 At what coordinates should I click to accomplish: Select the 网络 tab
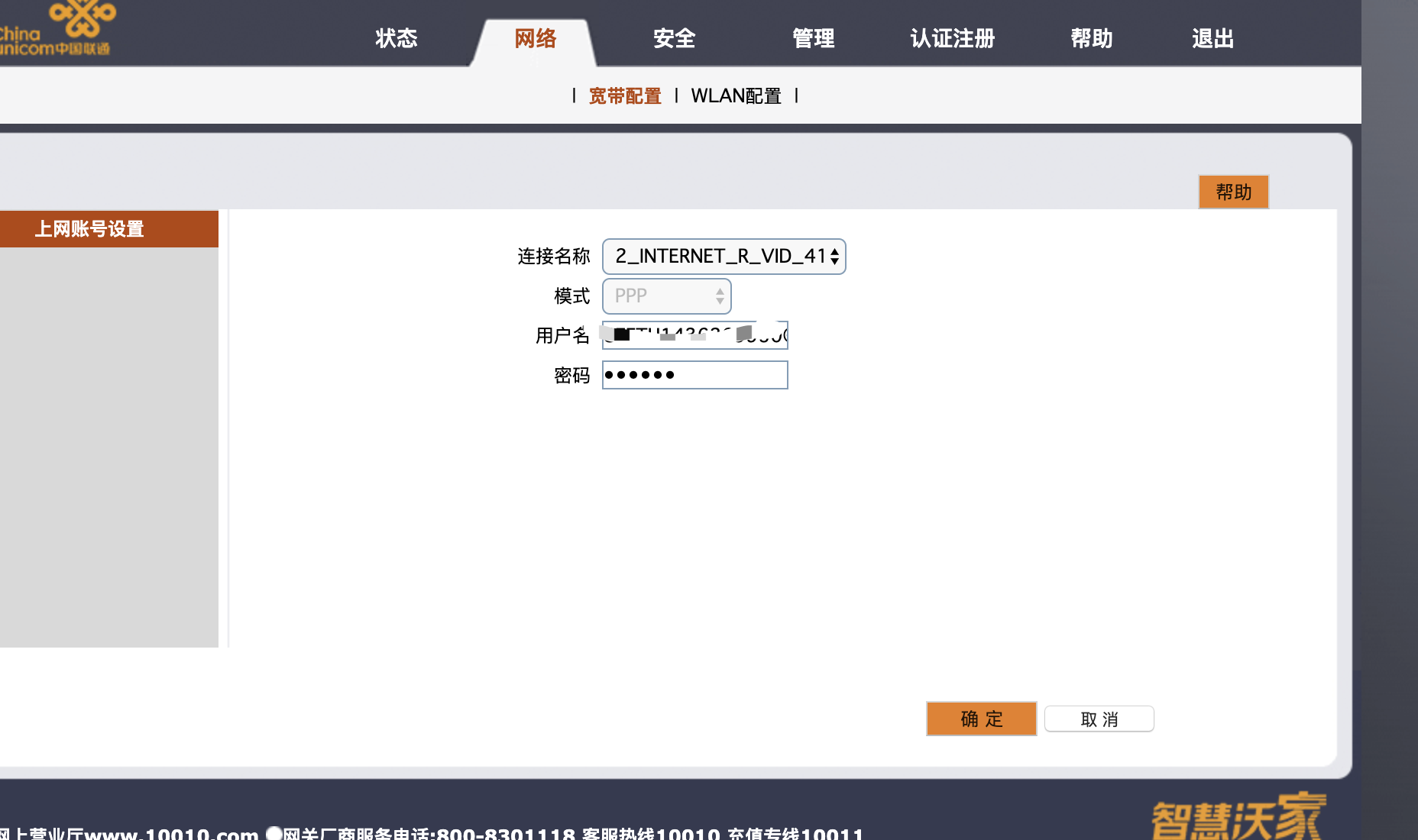coord(535,38)
